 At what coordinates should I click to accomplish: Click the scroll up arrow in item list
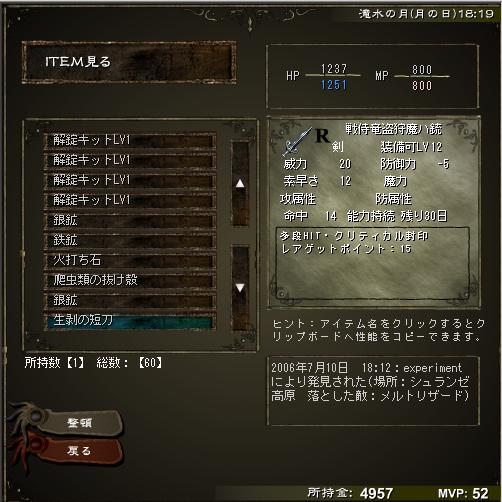[240, 184]
